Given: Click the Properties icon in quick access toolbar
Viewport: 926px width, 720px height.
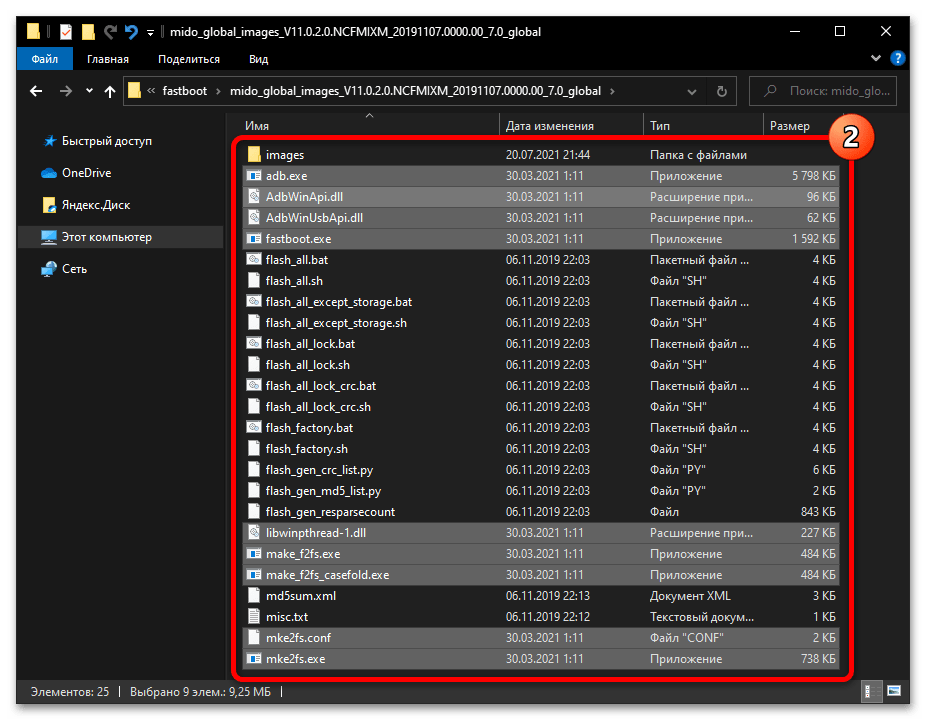Looking at the screenshot, I should (x=66, y=31).
